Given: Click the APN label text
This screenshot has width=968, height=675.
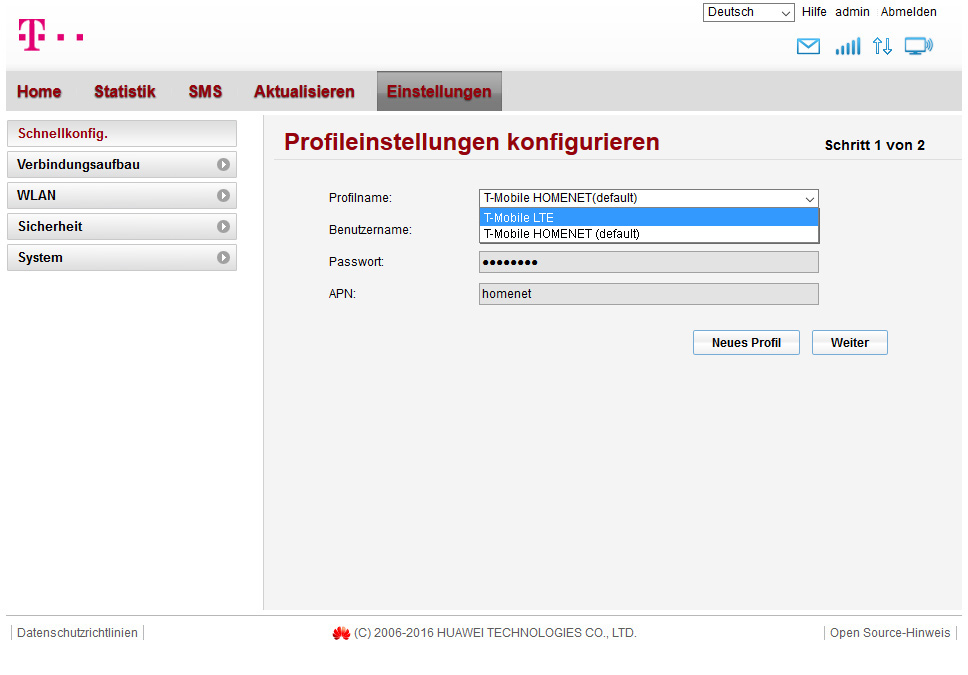Looking at the screenshot, I should pos(342,294).
